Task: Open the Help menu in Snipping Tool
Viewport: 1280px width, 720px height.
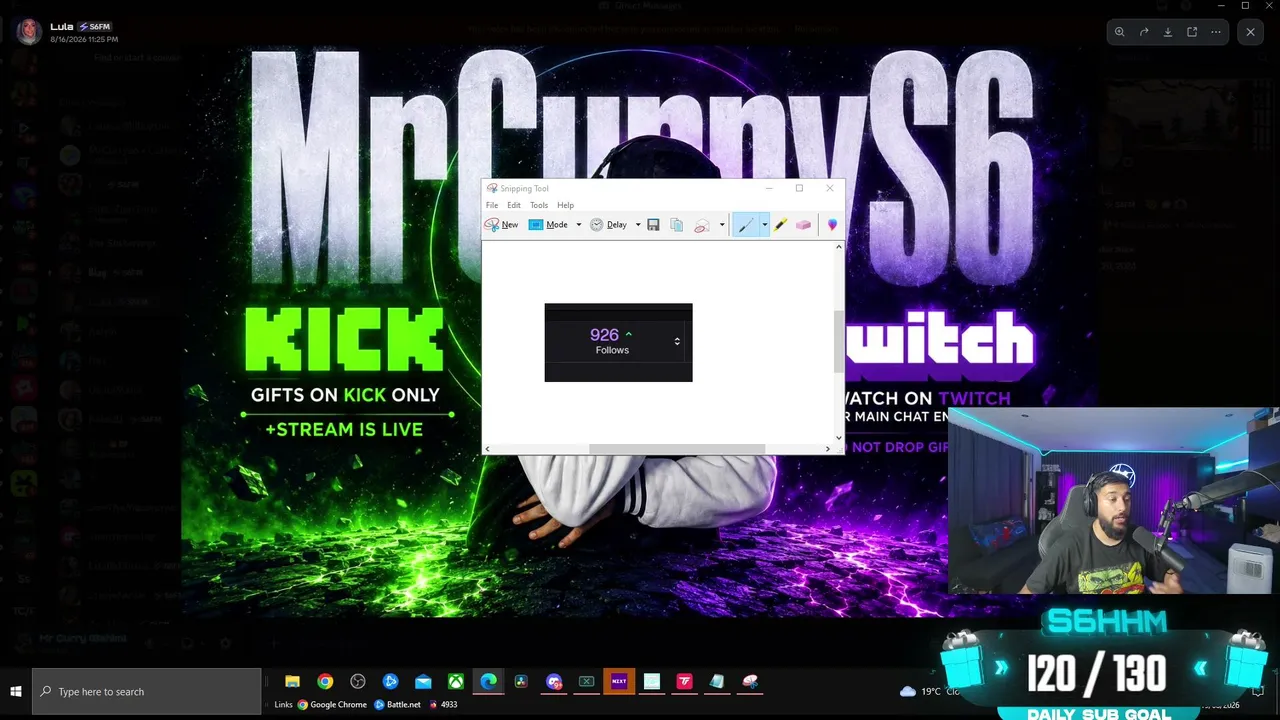Action: pyautogui.click(x=565, y=205)
